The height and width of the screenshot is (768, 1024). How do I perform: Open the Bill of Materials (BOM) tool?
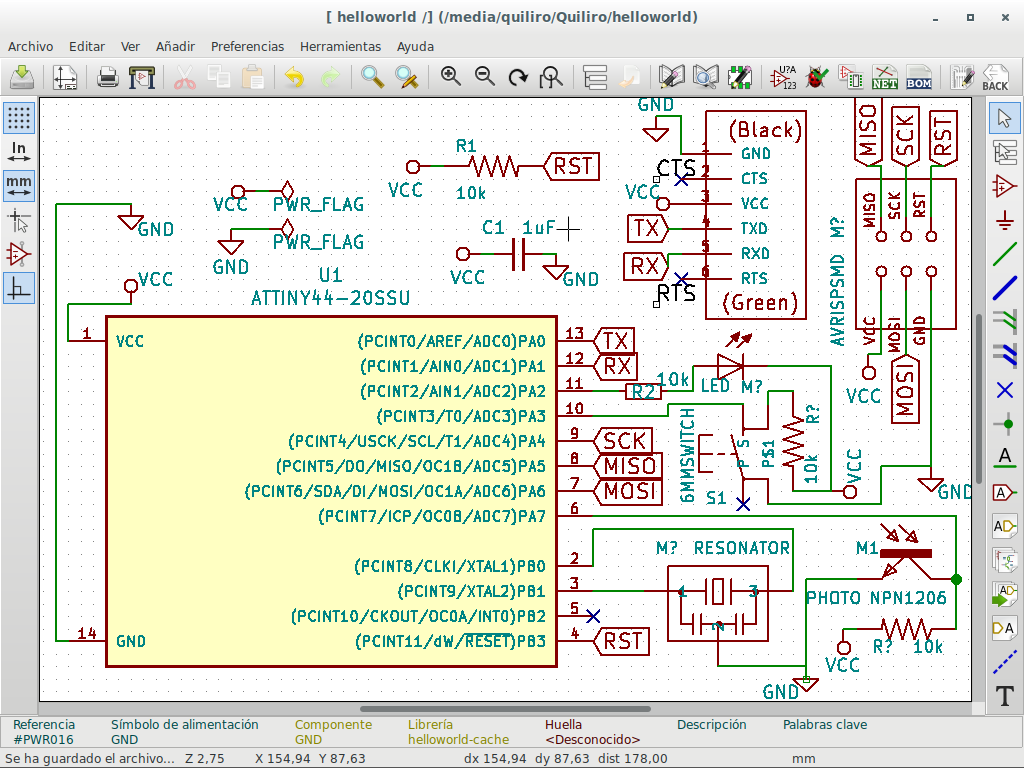click(918, 77)
